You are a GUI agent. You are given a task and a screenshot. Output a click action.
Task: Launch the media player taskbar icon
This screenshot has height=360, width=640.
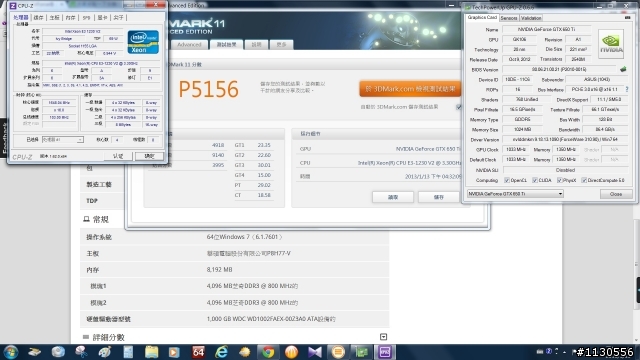point(174,352)
